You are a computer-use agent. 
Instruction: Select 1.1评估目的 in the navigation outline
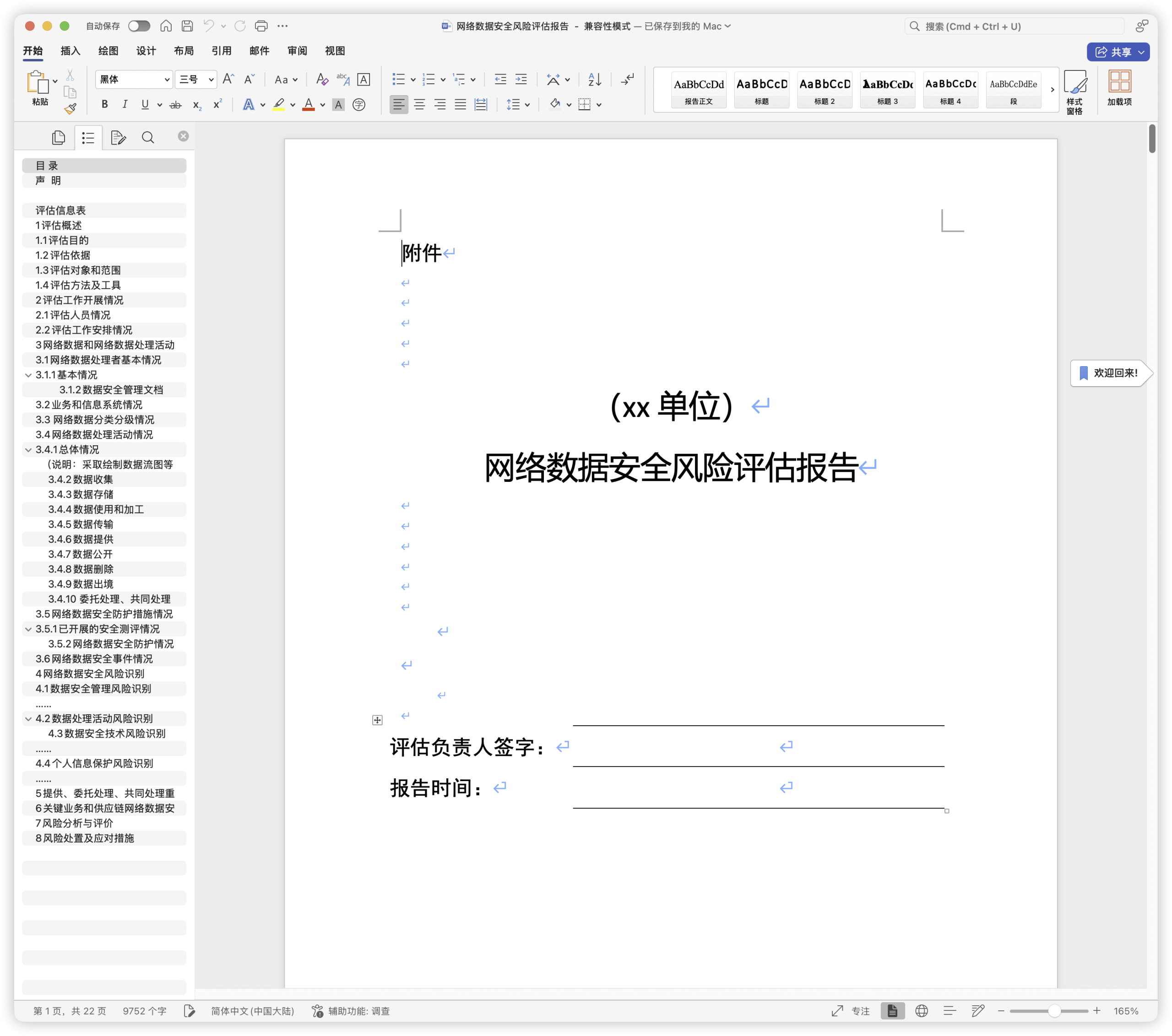(x=104, y=240)
